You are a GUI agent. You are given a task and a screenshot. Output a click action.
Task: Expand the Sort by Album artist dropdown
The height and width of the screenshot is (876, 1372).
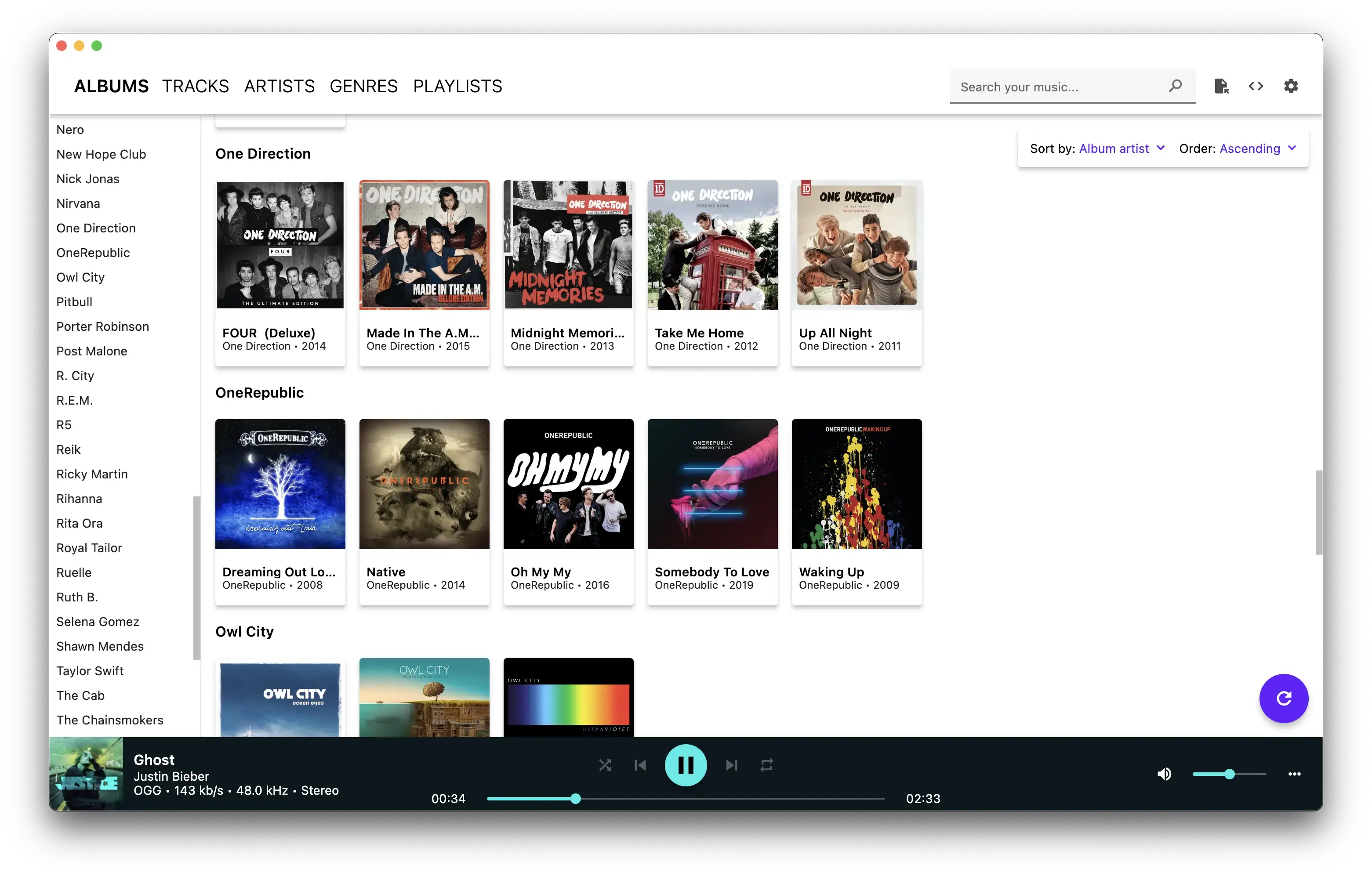click(x=1122, y=148)
